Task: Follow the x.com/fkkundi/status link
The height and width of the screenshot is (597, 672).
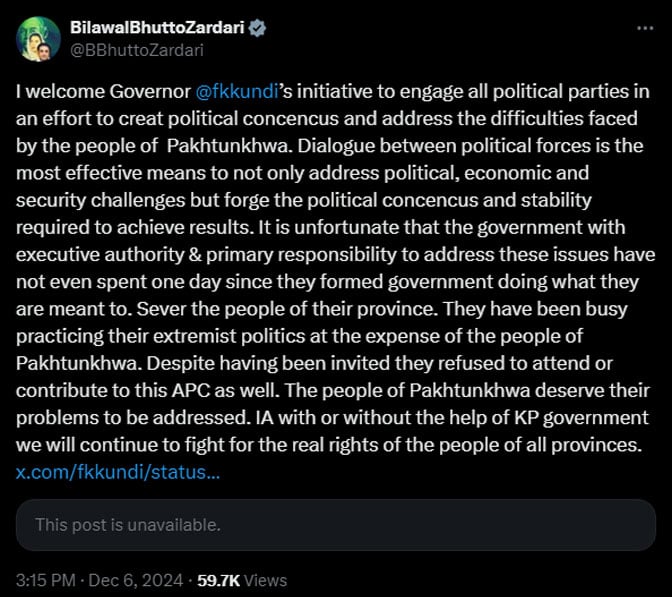Action: [x=119, y=469]
